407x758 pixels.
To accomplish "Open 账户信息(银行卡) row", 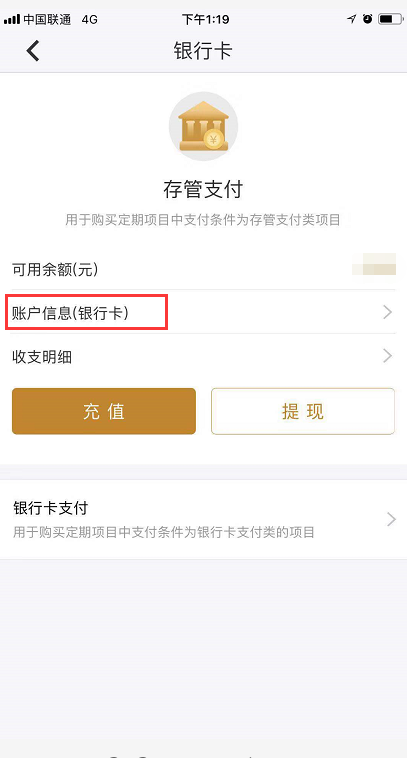I will [x=204, y=312].
